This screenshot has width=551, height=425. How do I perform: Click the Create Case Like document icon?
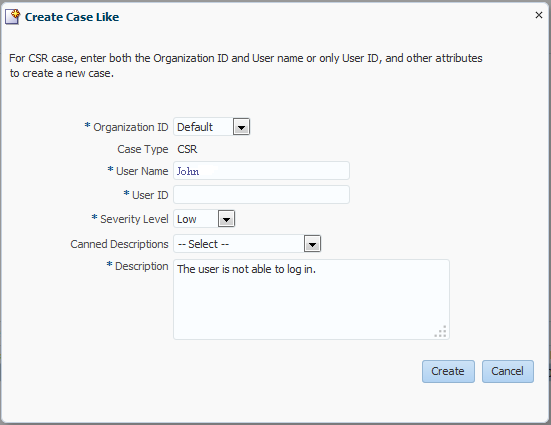[13, 17]
